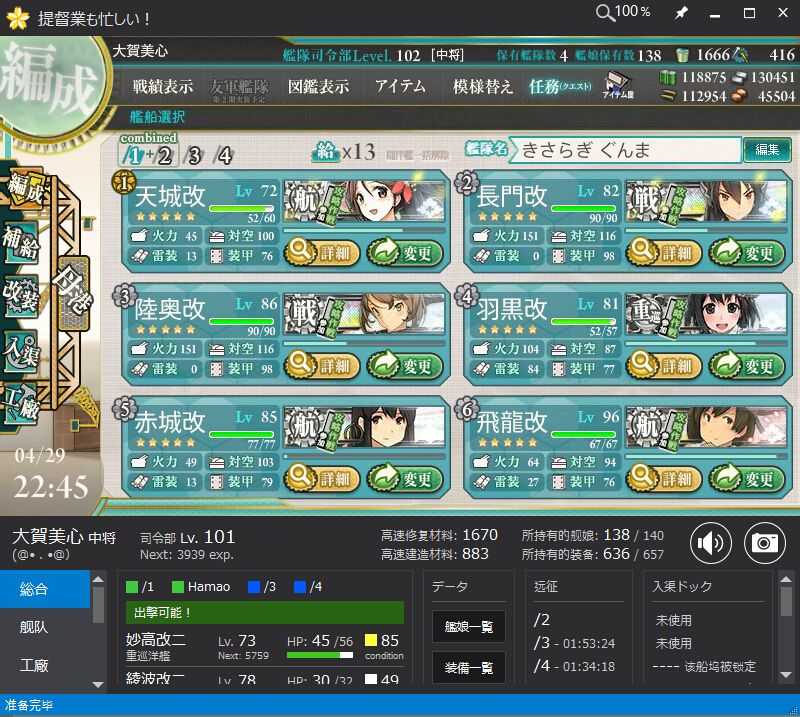Click admiral name 大賀美心 in game header
The height and width of the screenshot is (717, 800).
click(x=140, y=51)
